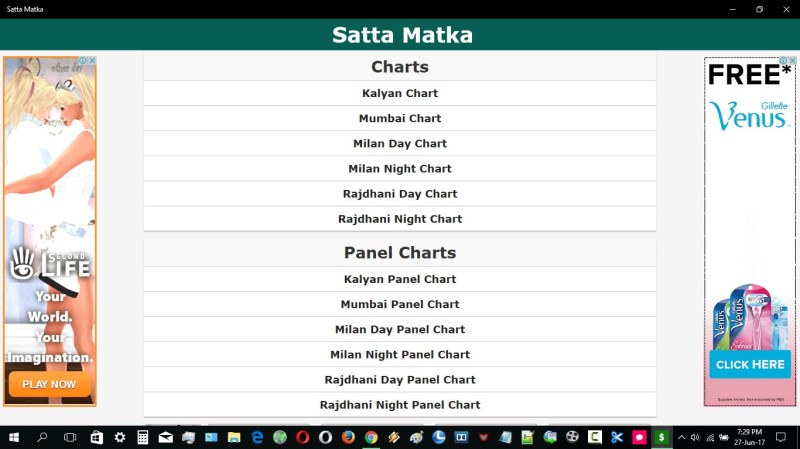The width and height of the screenshot is (800, 449).
Task: Open Rajdhani Day Panel Chart
Action: click(400, 380)
